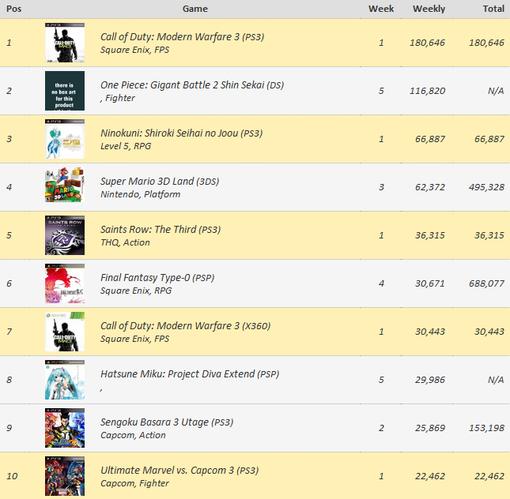The height and width of the screenshot is (499, 510).
Task: Sort by the Weekly column header
Action: tap(429, 9)
